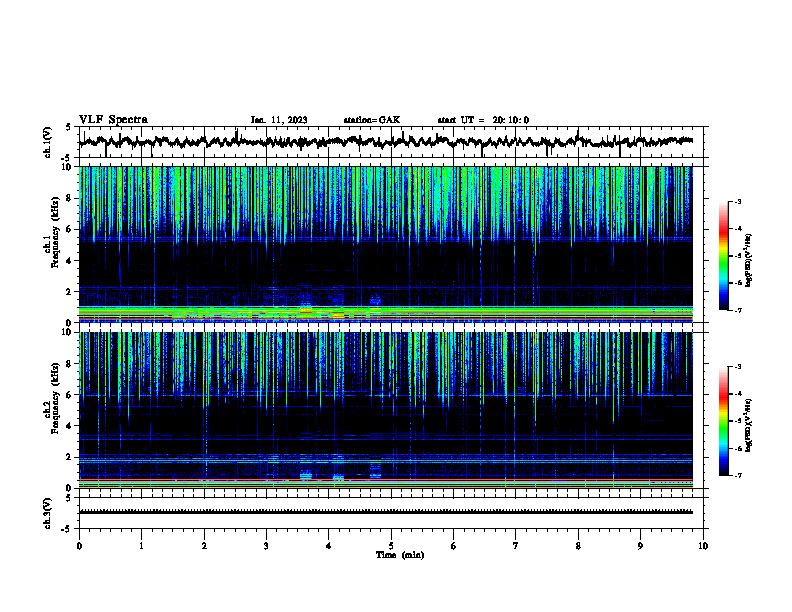Click the 5 minute tick on the time axis
This screenshot has width=792, height=612.
click(391, 546)
